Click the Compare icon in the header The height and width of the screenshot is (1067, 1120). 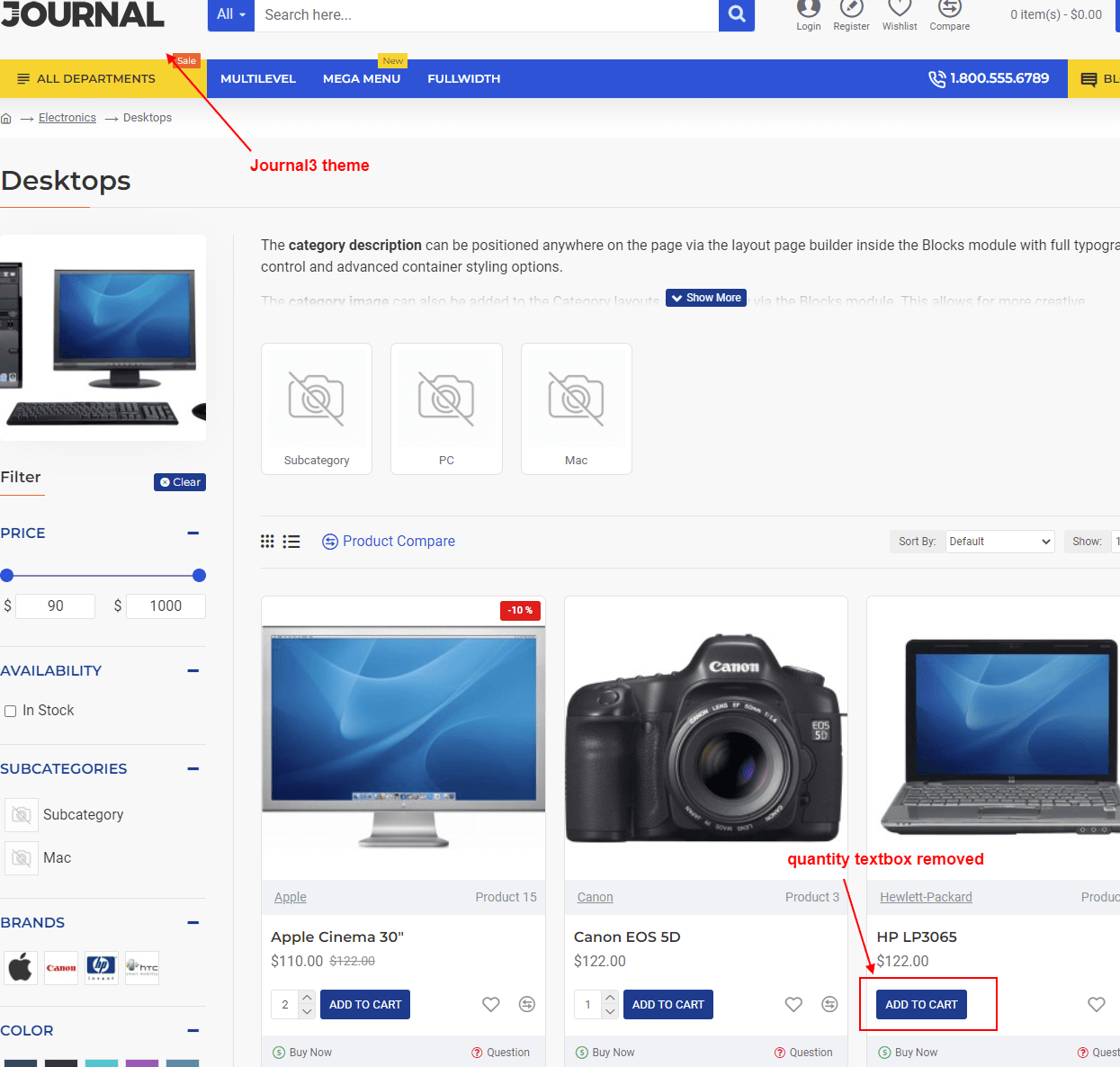949,14
